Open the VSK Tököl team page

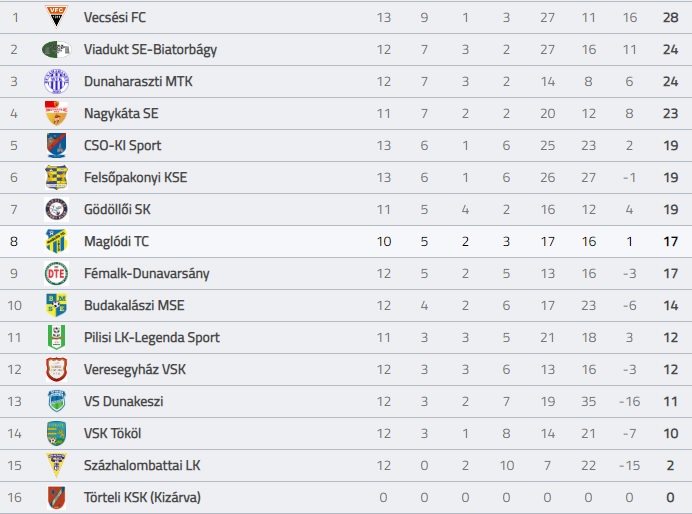click(112, 434)
